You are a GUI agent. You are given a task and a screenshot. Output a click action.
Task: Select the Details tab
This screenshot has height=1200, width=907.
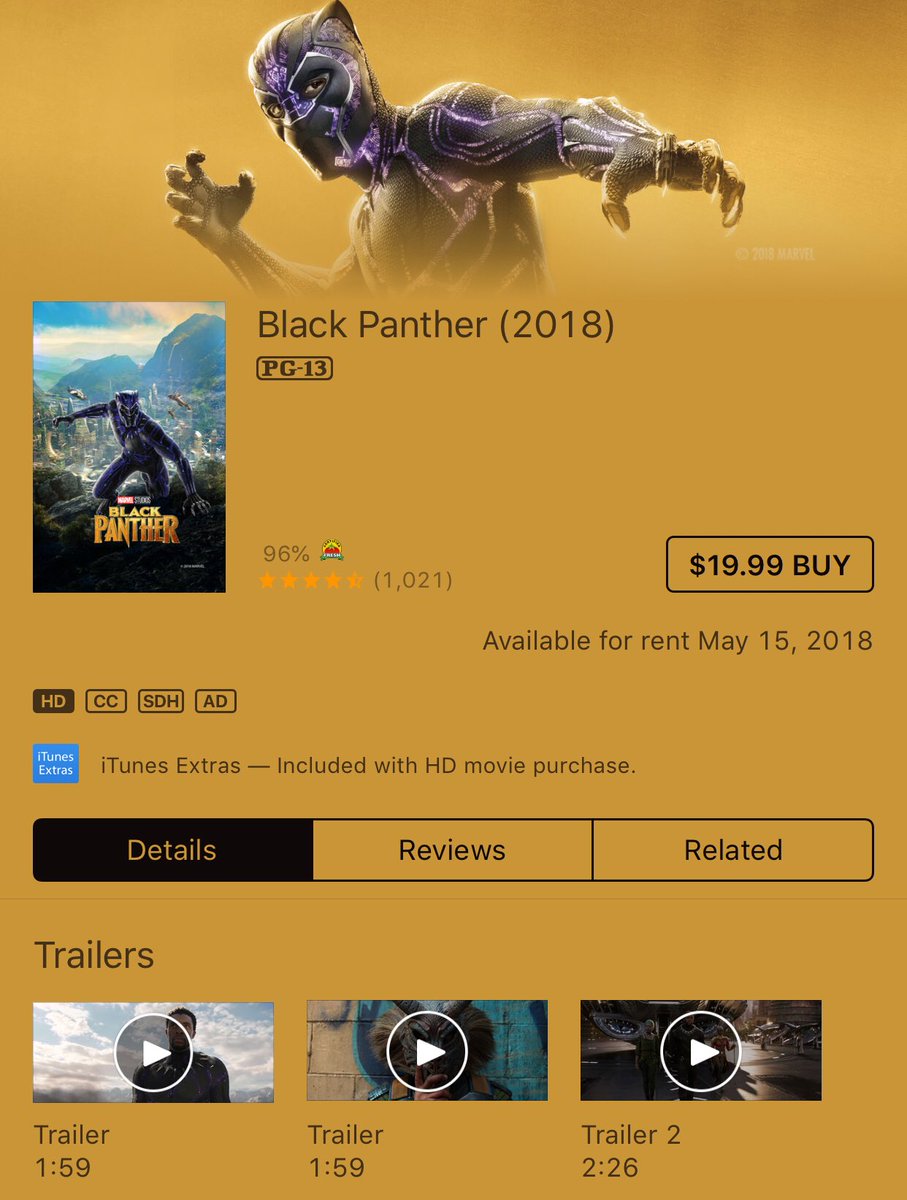(x=172, y=850)
